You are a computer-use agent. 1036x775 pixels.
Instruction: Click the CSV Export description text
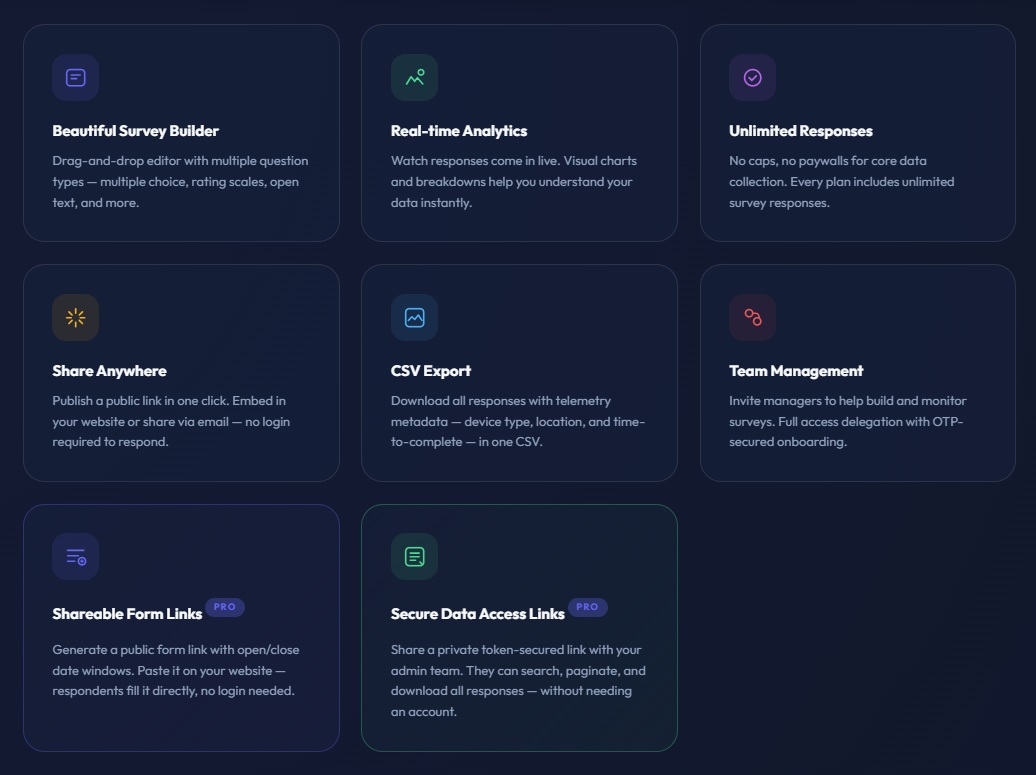tap(518, 421)
